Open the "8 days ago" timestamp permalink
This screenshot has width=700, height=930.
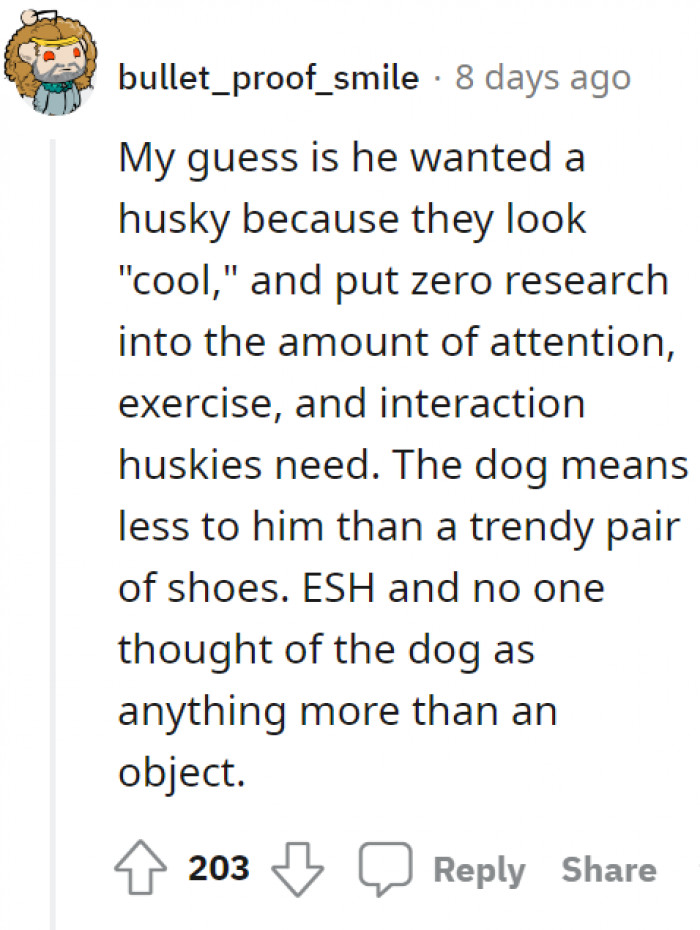[x=543, y=78]
